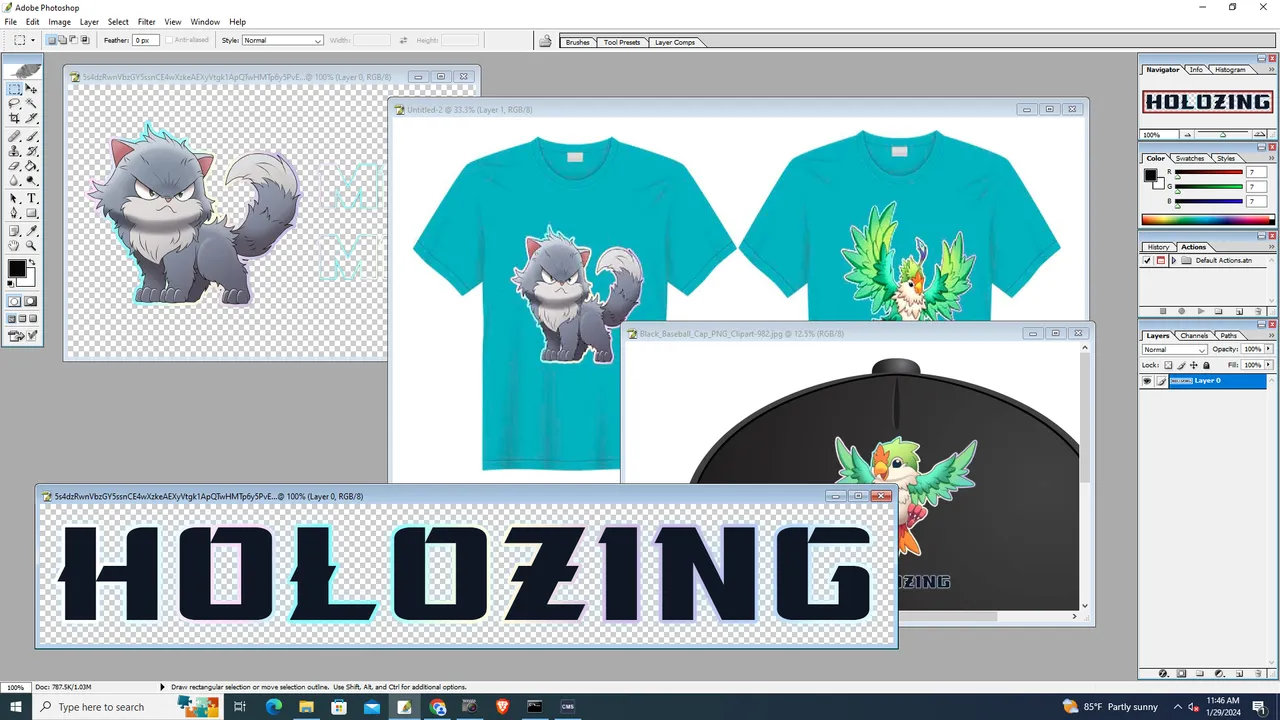This screenshot has width=1280, height=720.
Task: Open the Histogram tab
Action: (x=1230, y=69)
